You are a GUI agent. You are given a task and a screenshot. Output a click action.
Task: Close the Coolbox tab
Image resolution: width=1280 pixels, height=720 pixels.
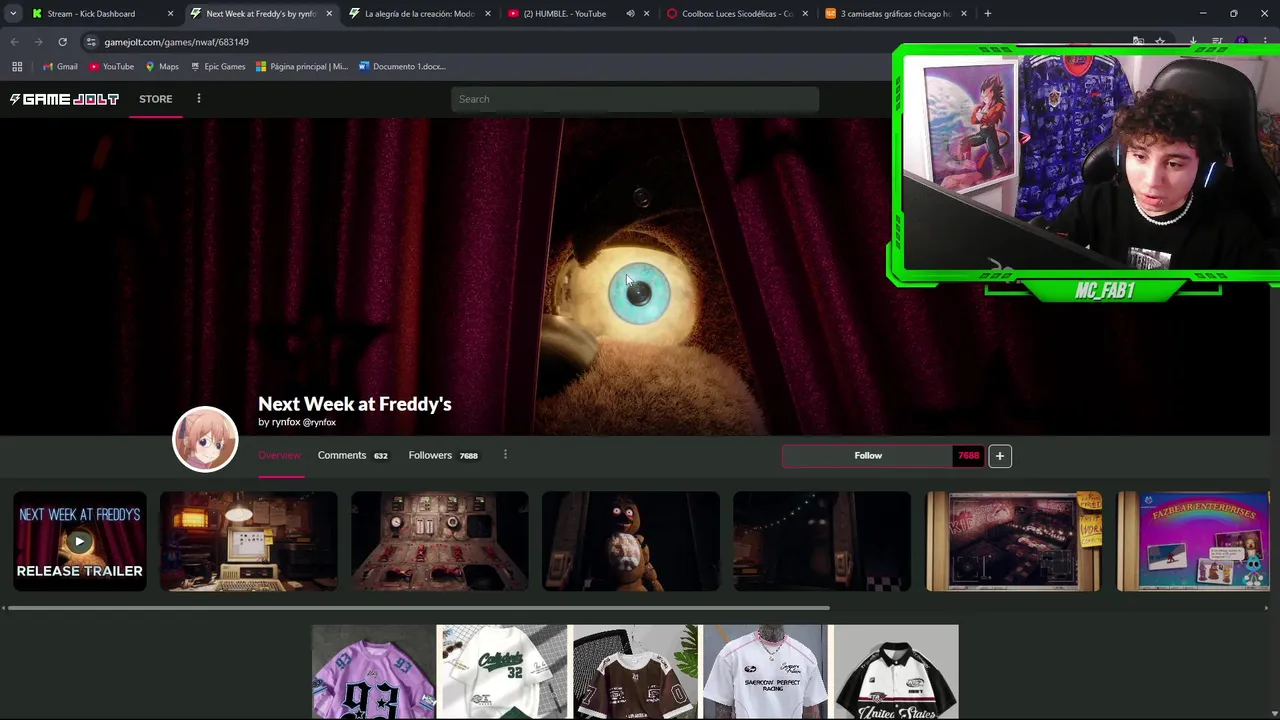click(805, 14)
